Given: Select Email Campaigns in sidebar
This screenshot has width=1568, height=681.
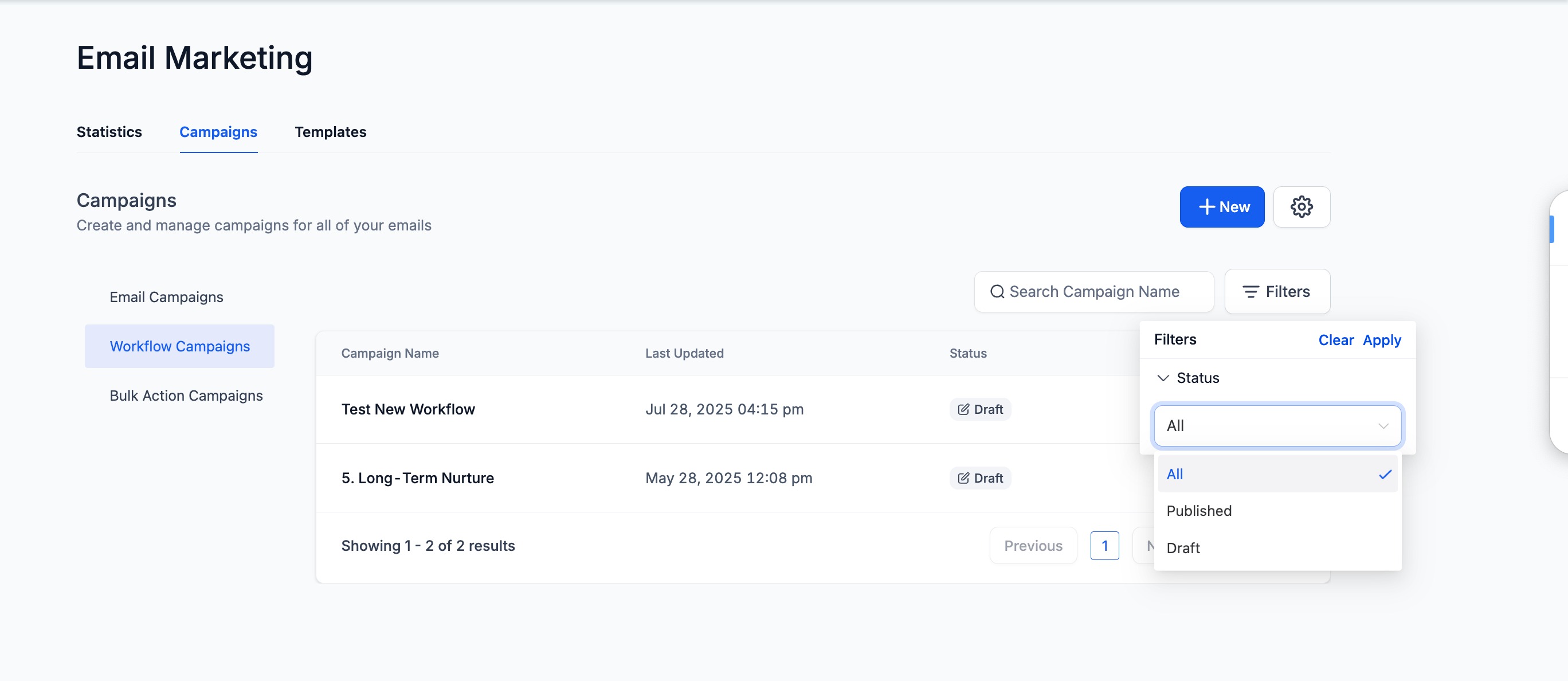Looking at the screenshot, I should [166, 297].
